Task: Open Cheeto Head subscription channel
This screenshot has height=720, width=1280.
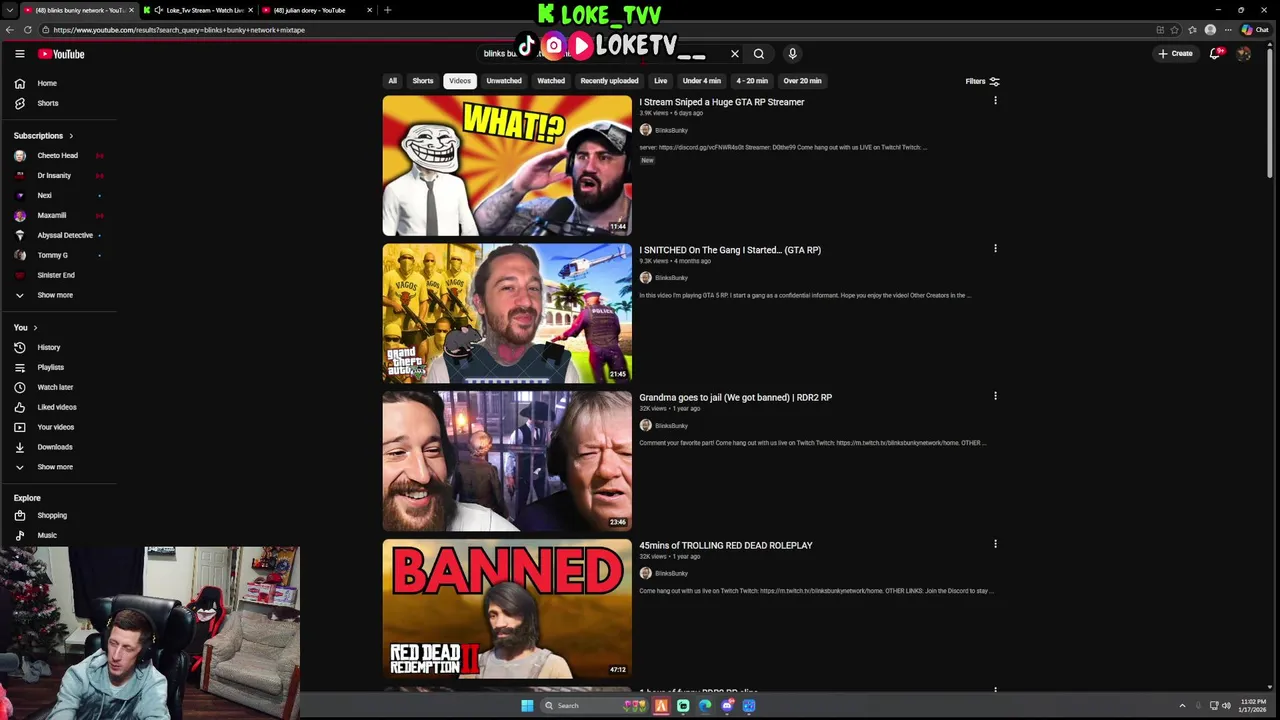Action: (59, 156)
